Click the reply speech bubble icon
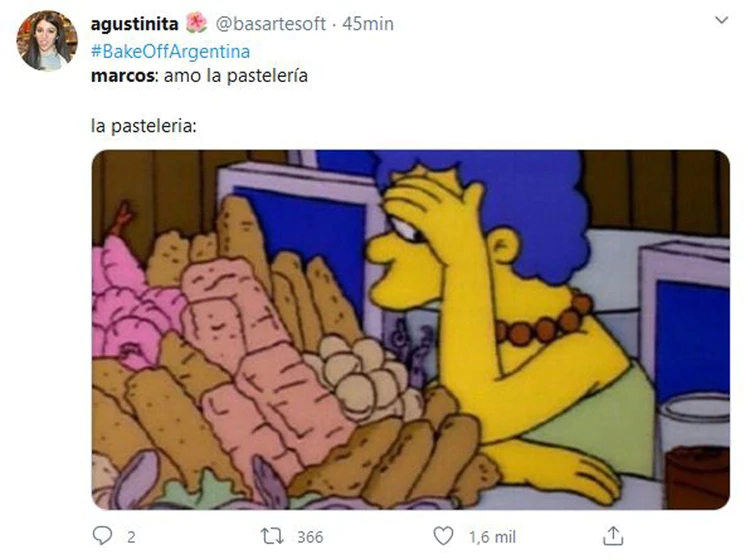750x559 pixels. (x=102, y=536)
